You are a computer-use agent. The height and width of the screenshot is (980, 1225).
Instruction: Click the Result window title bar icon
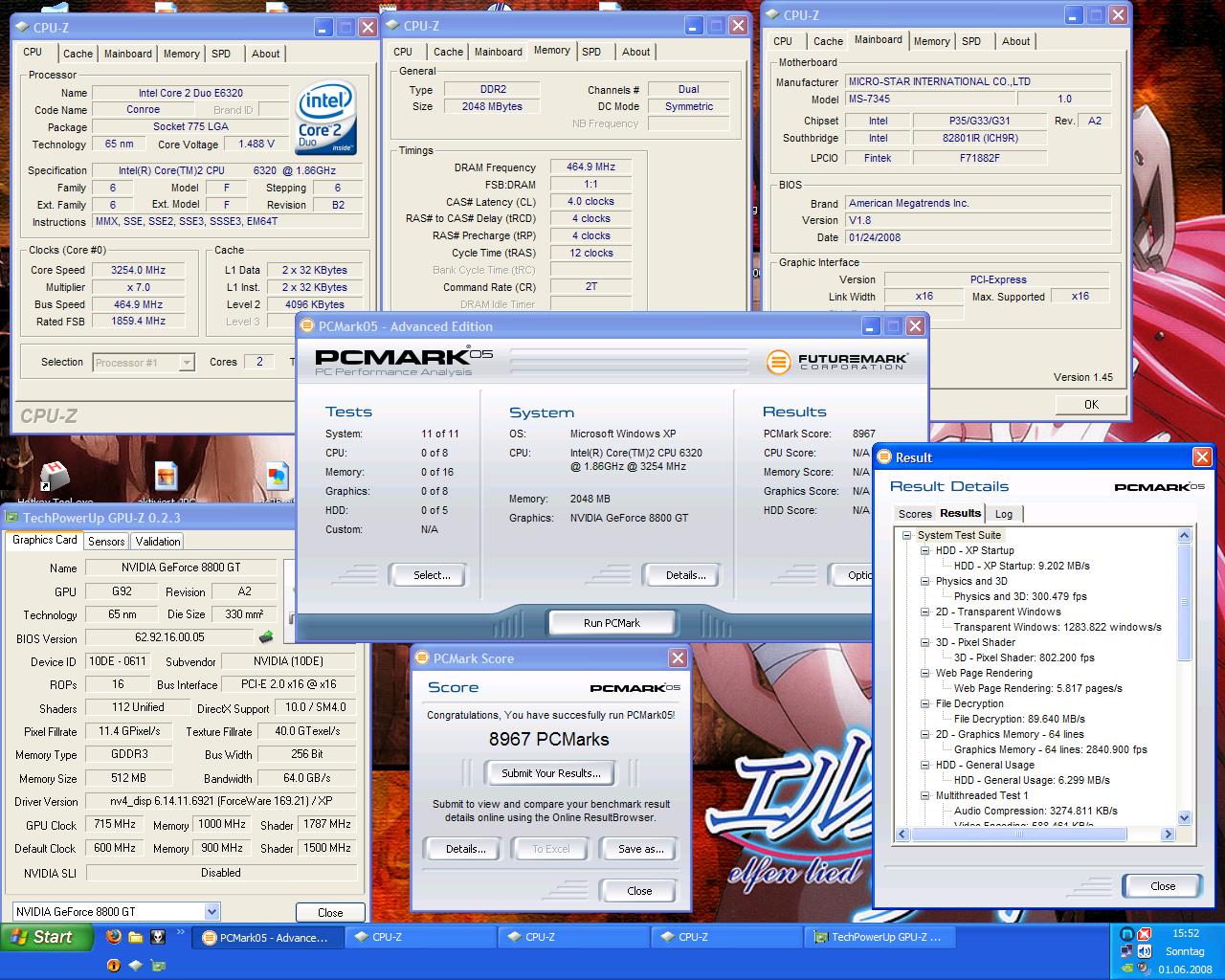[x=885, y=457]
